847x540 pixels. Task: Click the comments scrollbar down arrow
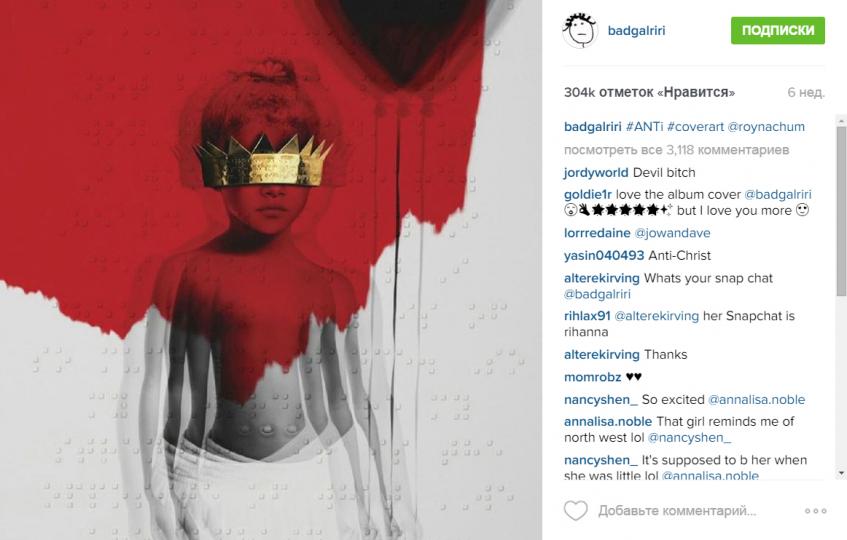click(841, 473)
